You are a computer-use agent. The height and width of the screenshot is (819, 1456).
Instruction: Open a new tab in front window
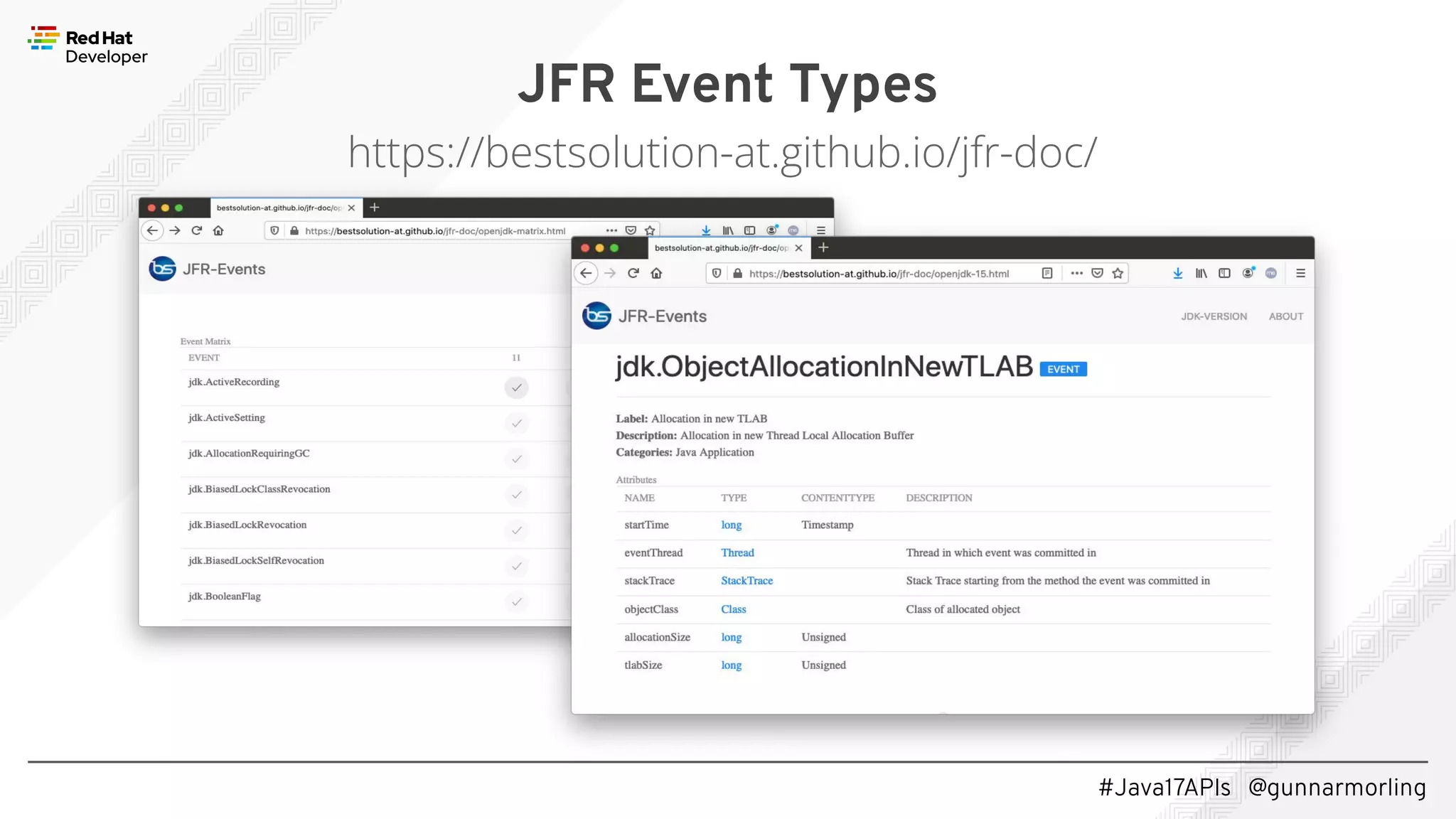823,248
